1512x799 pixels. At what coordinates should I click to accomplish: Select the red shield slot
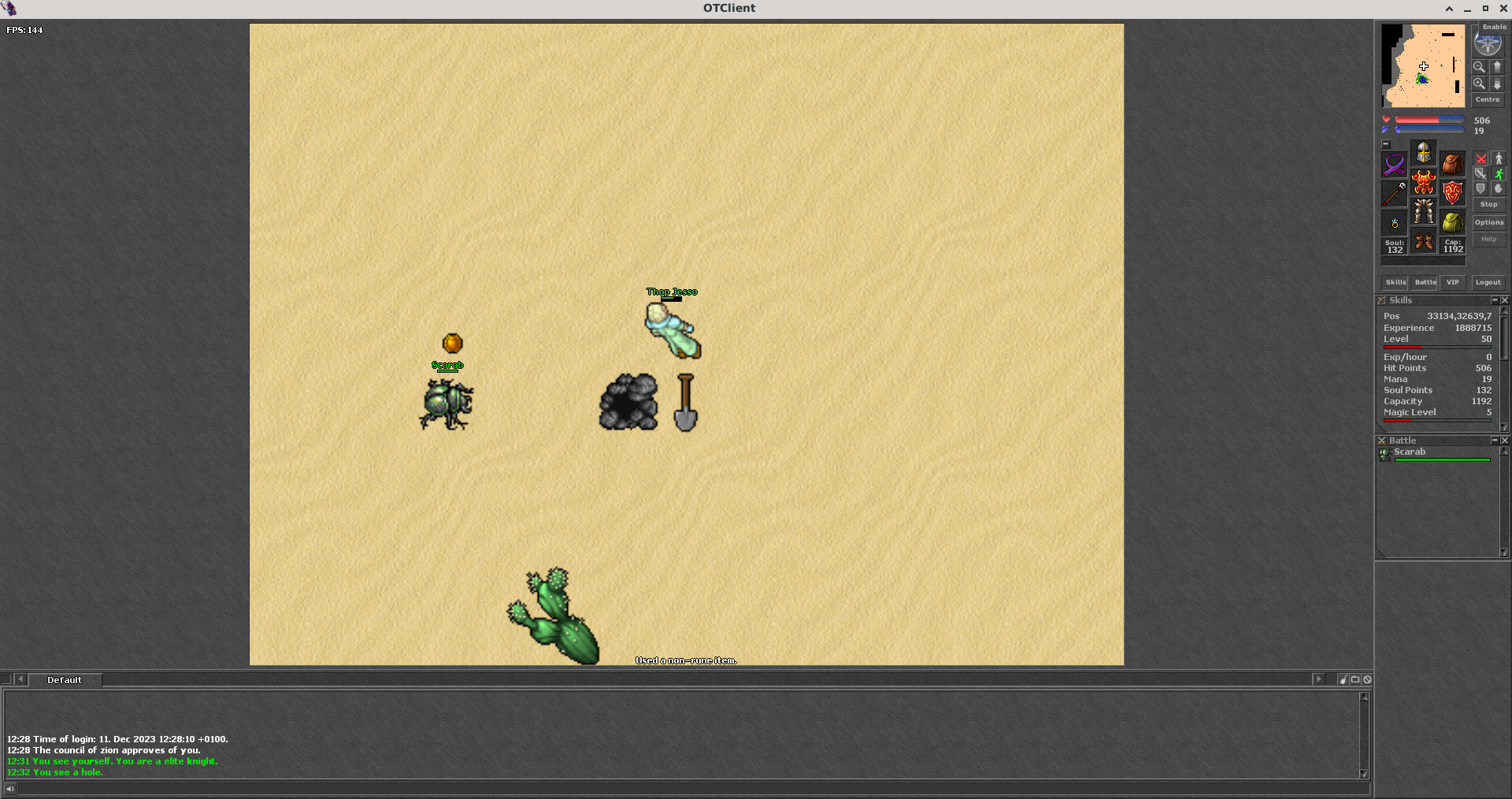click(1452, 193)
